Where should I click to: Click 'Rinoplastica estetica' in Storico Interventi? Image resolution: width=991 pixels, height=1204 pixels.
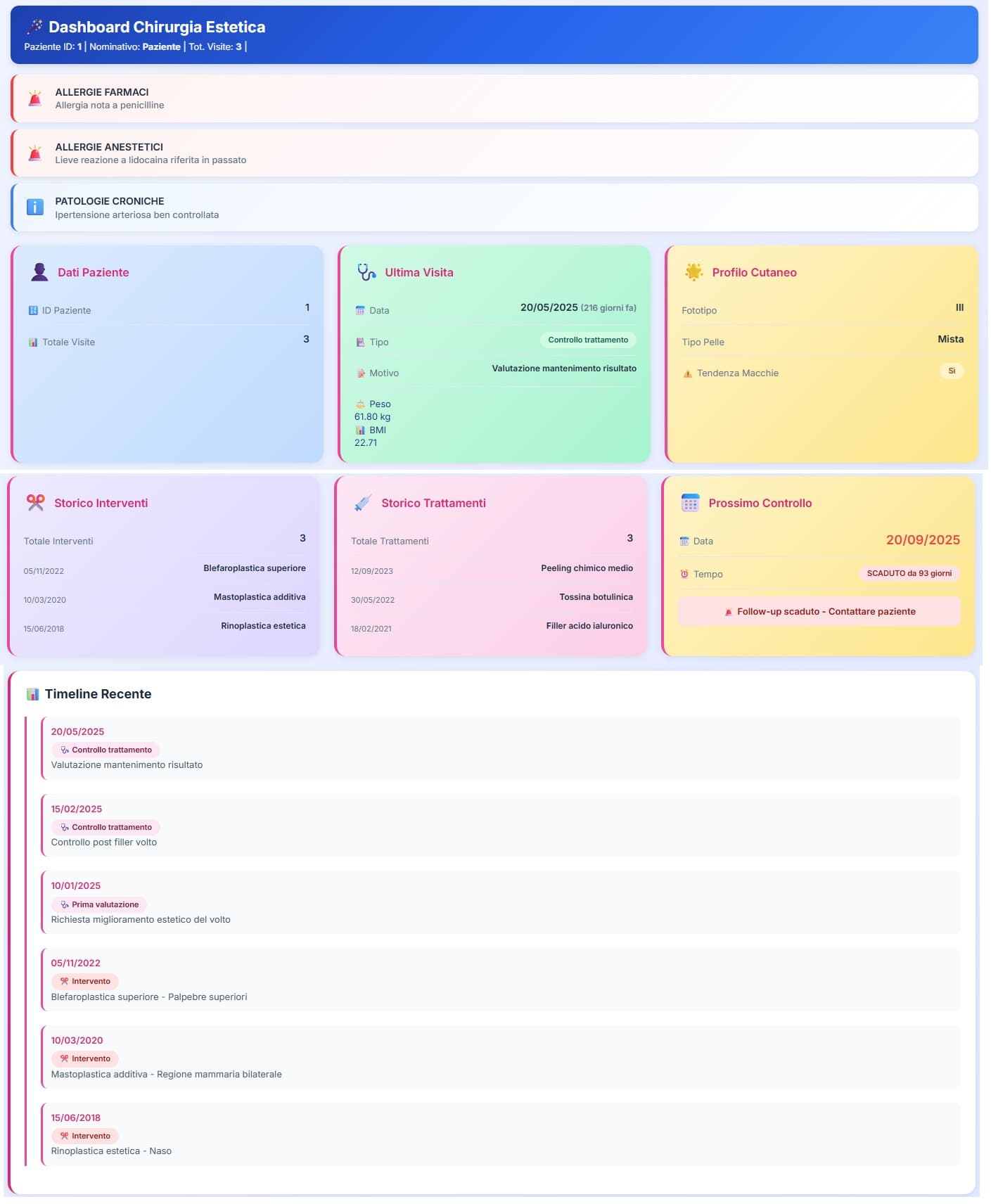coord(263,626)
